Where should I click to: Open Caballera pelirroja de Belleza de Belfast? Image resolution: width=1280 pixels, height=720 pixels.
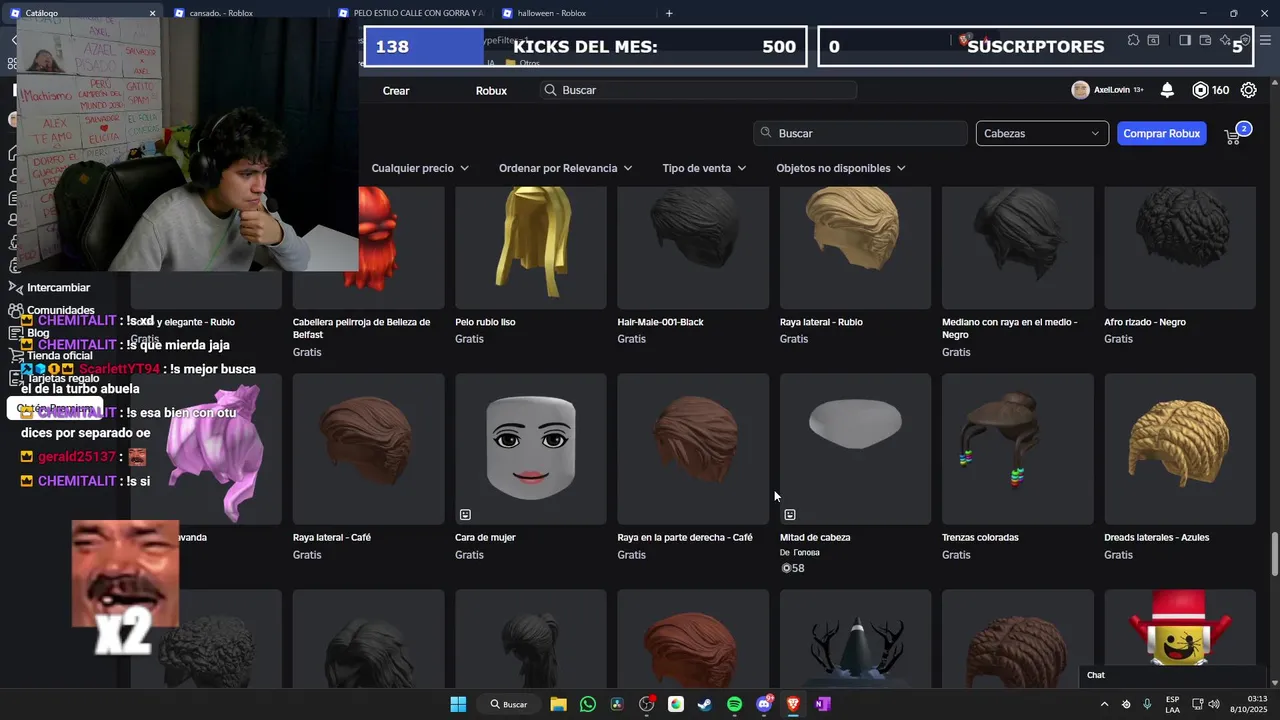pos(361,329)
